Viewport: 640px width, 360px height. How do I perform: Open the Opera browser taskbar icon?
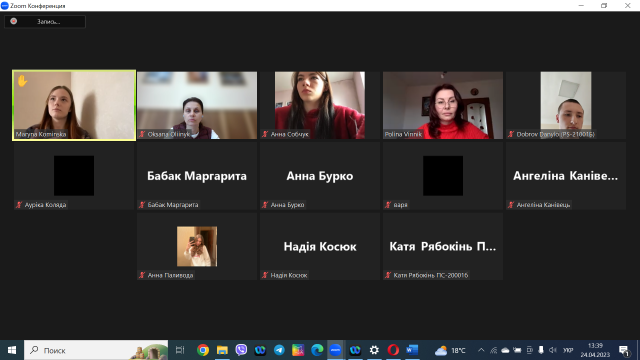tap(393, 350)
